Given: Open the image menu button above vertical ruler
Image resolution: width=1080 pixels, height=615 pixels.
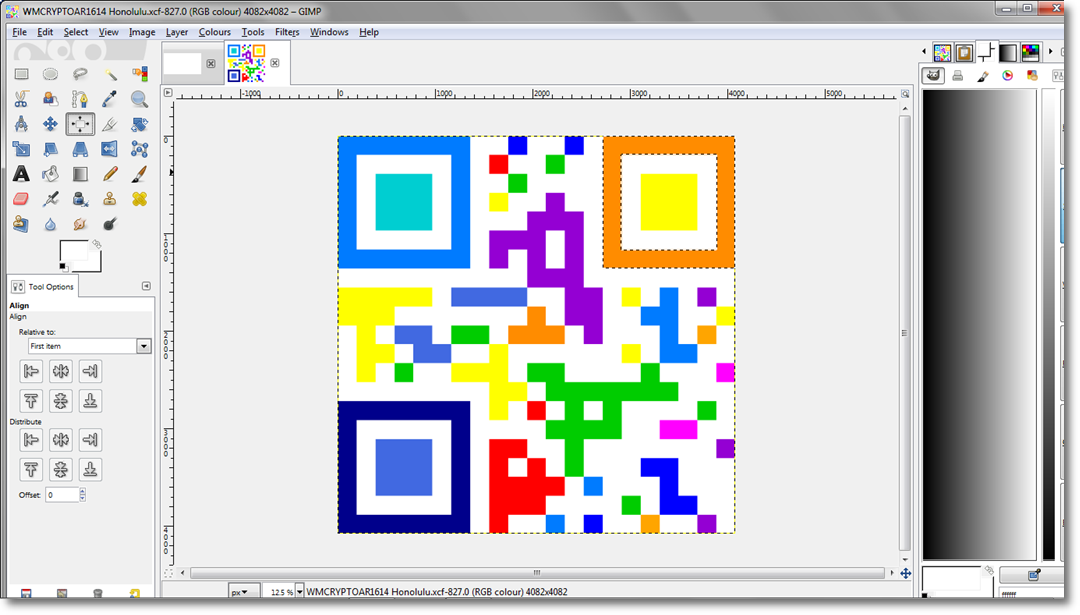Looking at the screenshot, I should 168,92.
